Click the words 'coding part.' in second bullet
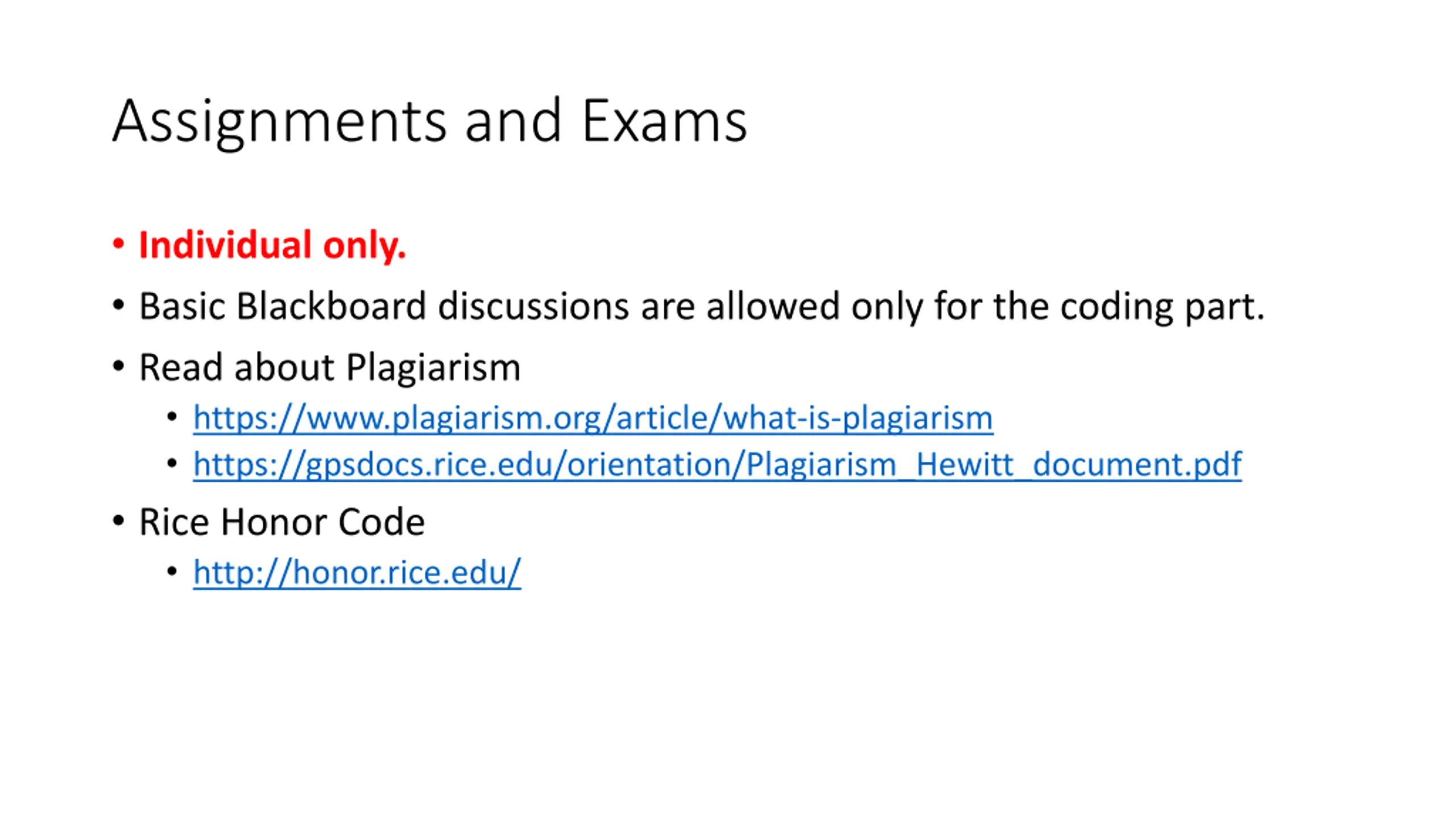Viewport: 1456px width, 819px height. point(1163,307)
